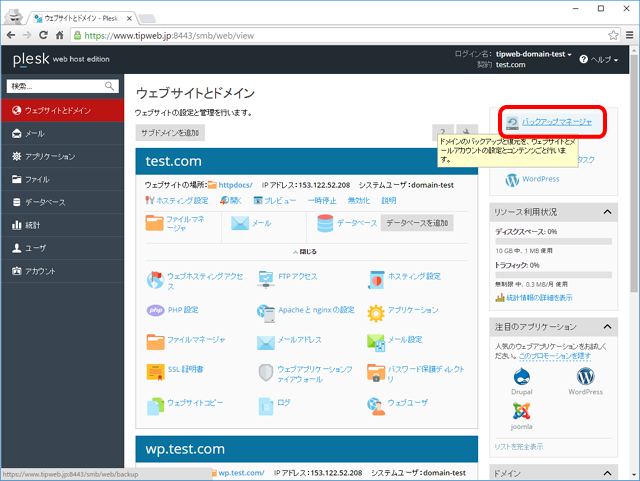Select the Joomla application icon

point(522,411)
